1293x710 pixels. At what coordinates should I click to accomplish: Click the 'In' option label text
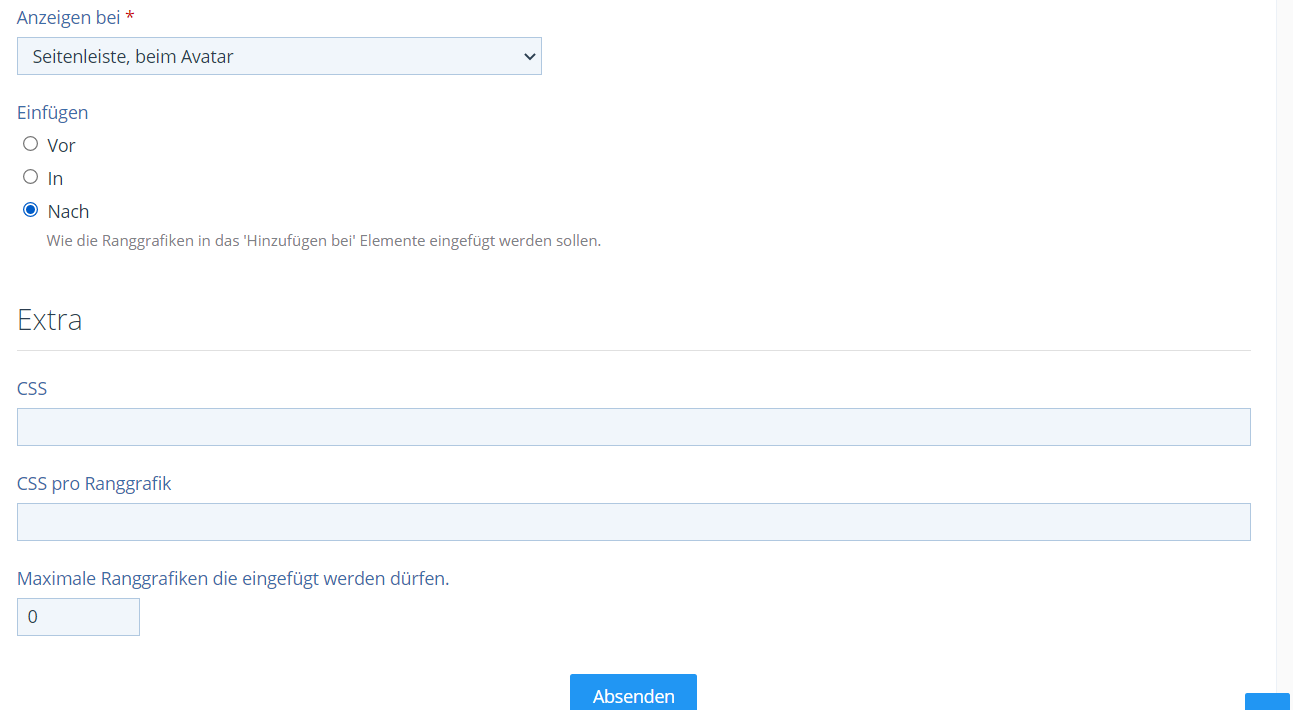pyautogui.click(x=56, y=179)
